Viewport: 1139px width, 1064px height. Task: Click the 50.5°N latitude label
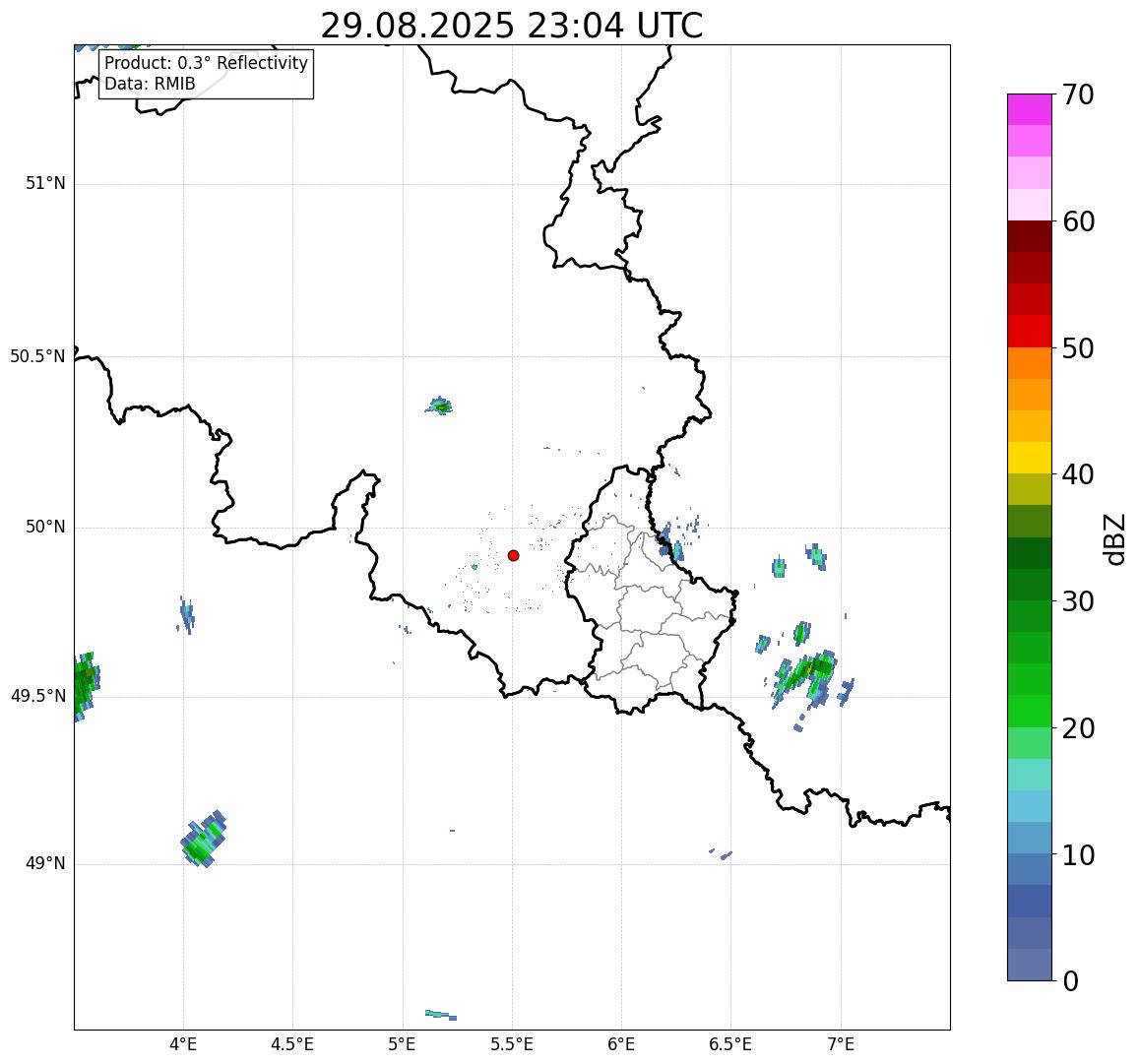[x=37, y=356]
